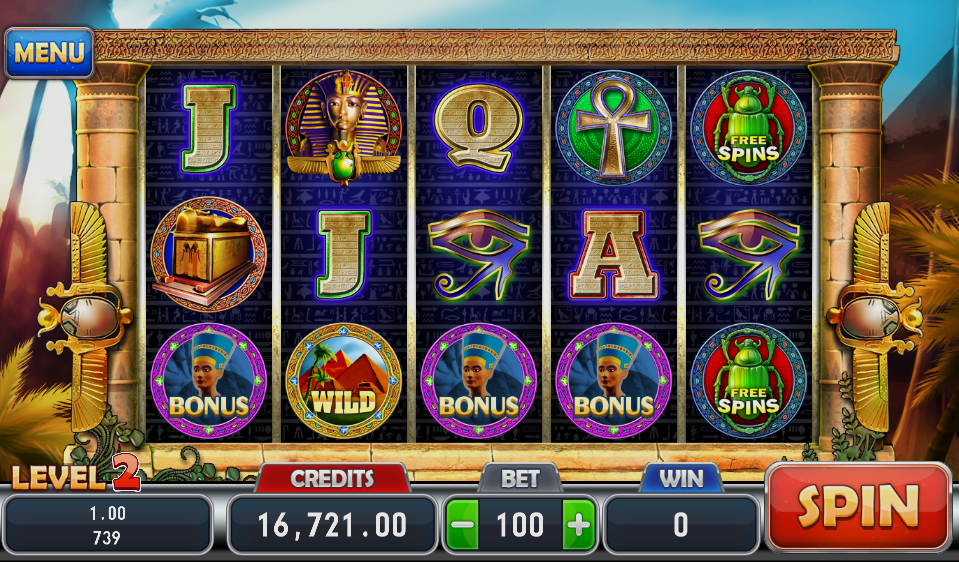Image resolution: width=959 pixels, height=562 pixels.
Task: Decrease the bet with the minus button
Action: 462,525
